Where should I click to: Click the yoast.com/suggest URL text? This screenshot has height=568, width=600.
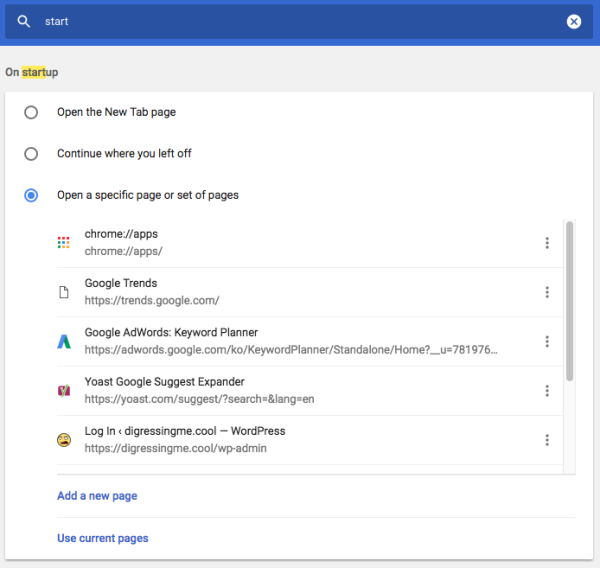[199, 399]
